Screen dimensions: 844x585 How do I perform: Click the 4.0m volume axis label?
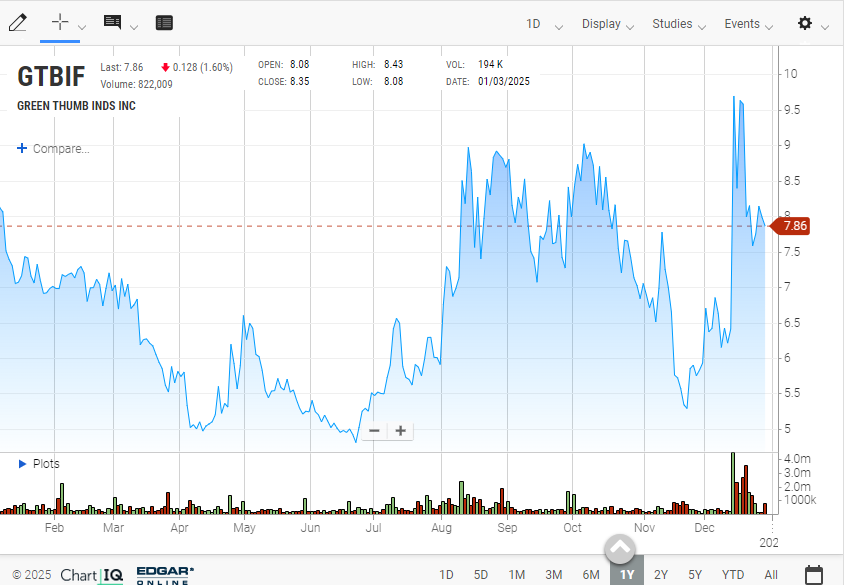pos(797,459)
